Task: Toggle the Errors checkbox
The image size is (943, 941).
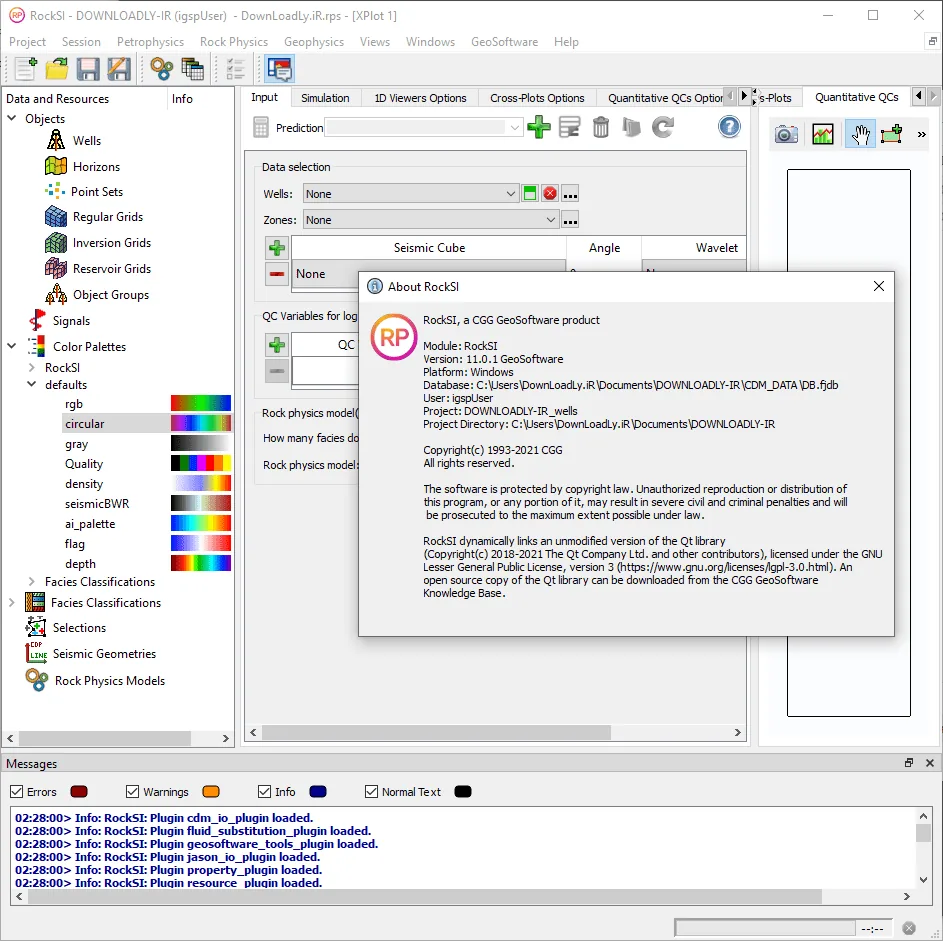Action: coord(17,792)
